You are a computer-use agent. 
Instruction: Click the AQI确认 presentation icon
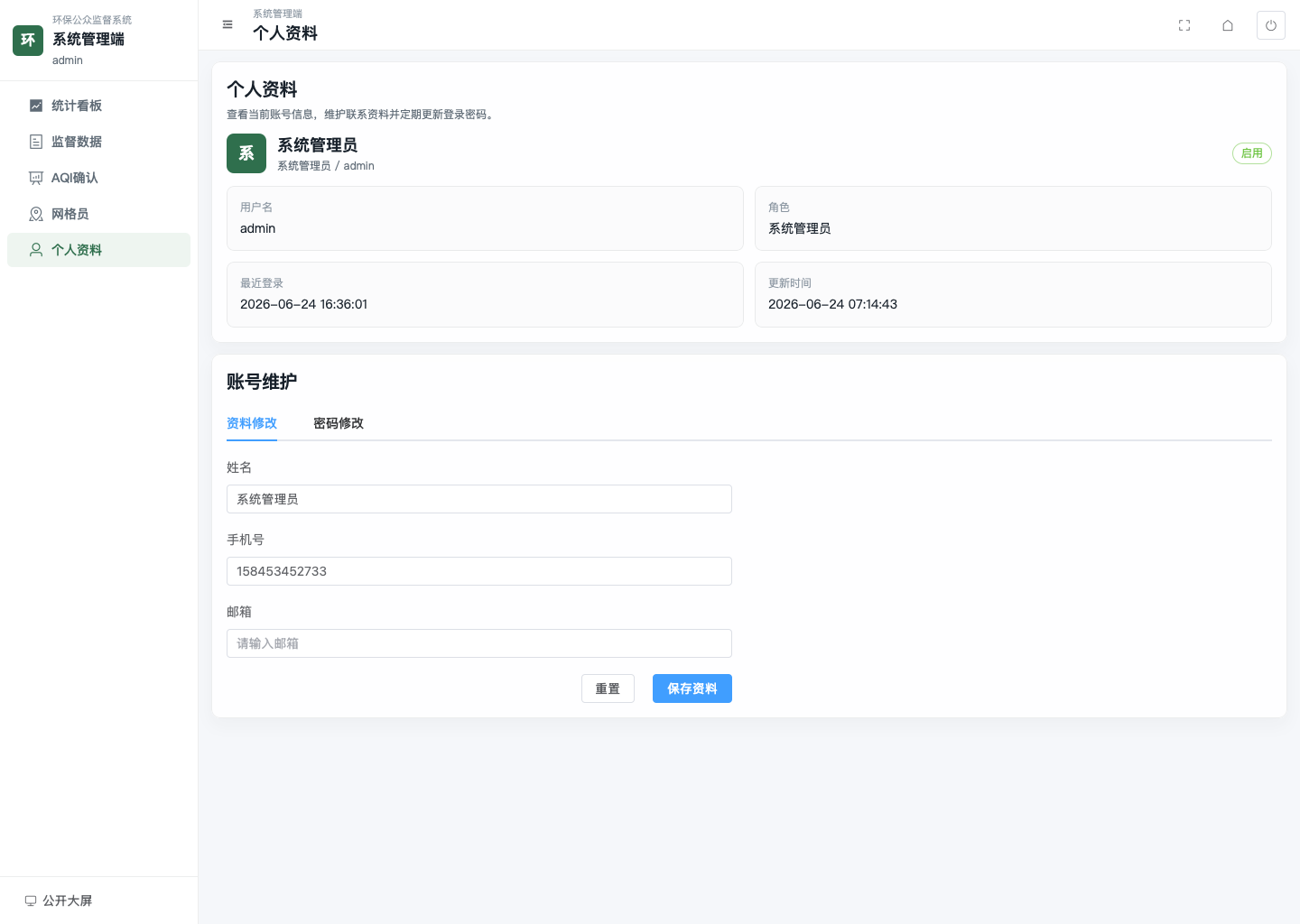pyautogui.click(x=36, y=178)
